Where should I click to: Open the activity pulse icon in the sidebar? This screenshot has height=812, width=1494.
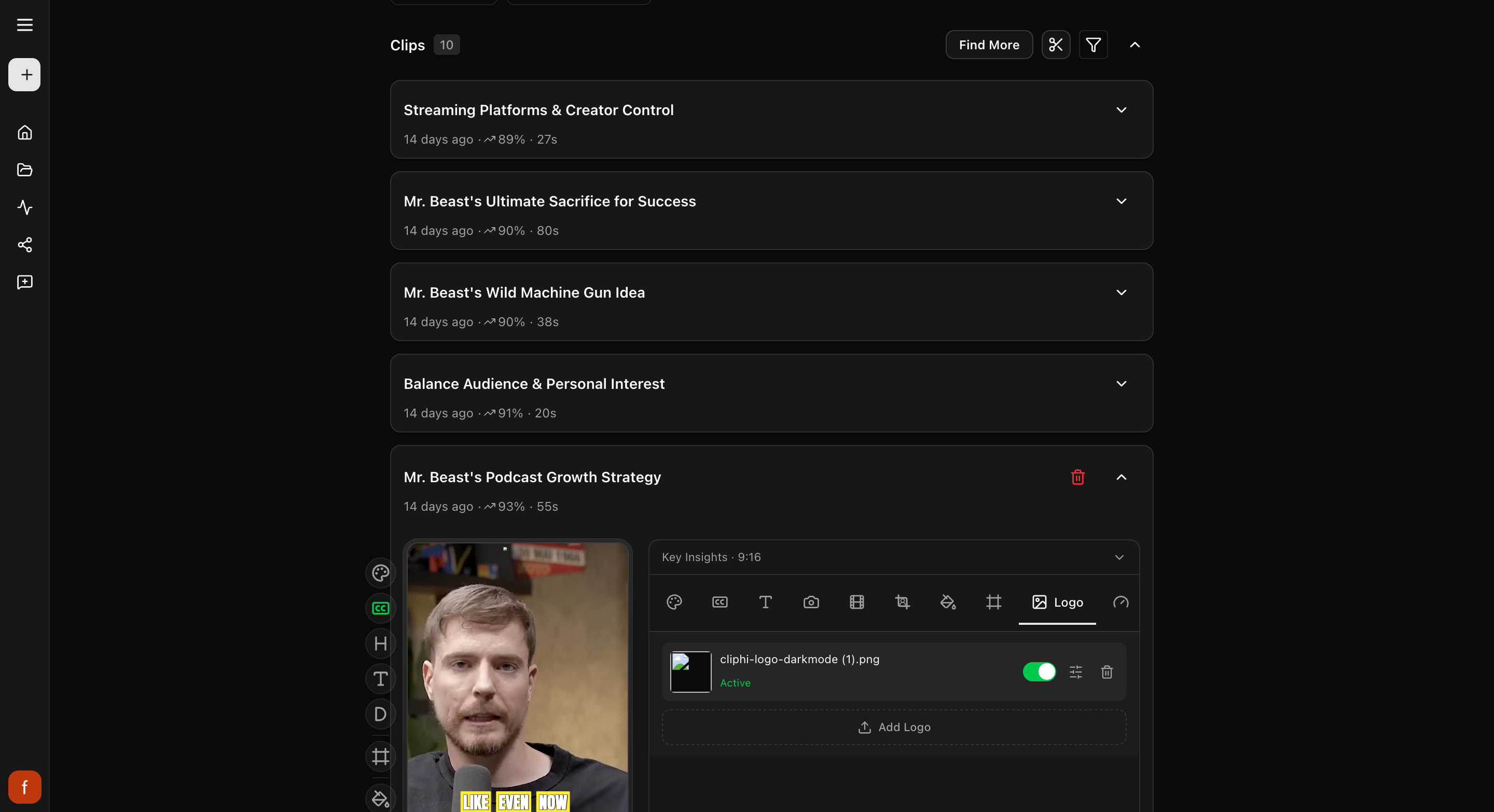pyautogui.click(x=24, y=207)
